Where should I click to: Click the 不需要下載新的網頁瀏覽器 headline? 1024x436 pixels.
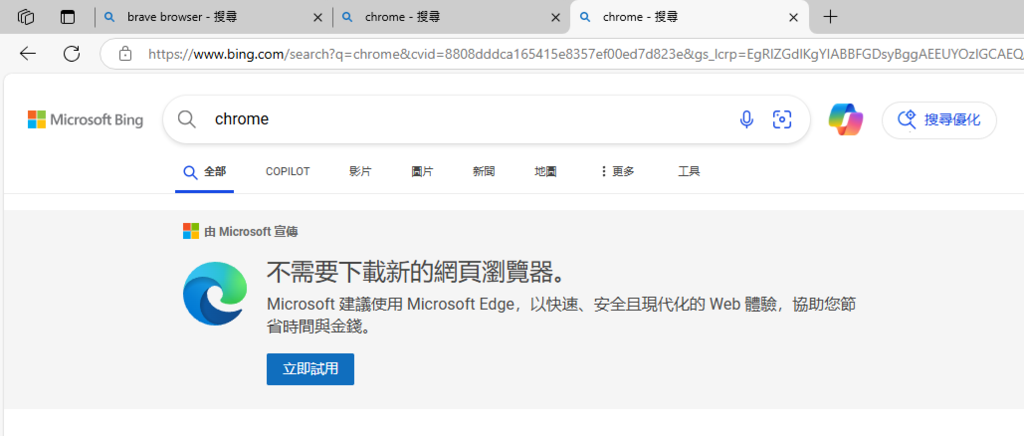tap(416, 273)
